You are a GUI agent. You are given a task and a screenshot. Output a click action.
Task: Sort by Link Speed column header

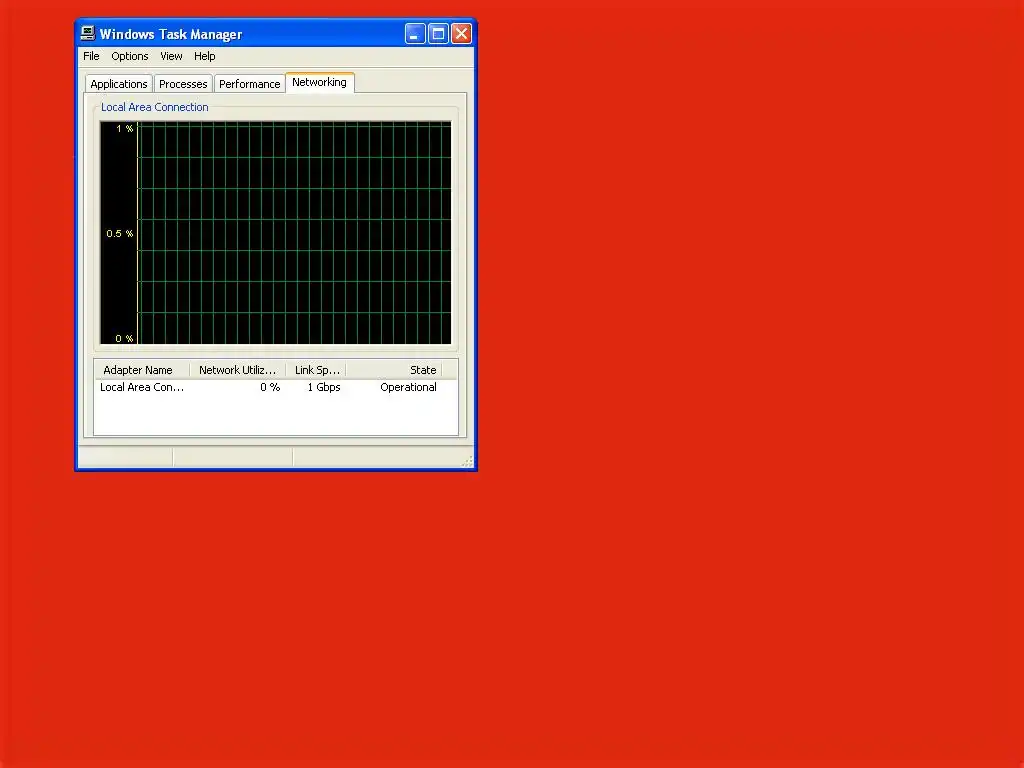(316, 370)
